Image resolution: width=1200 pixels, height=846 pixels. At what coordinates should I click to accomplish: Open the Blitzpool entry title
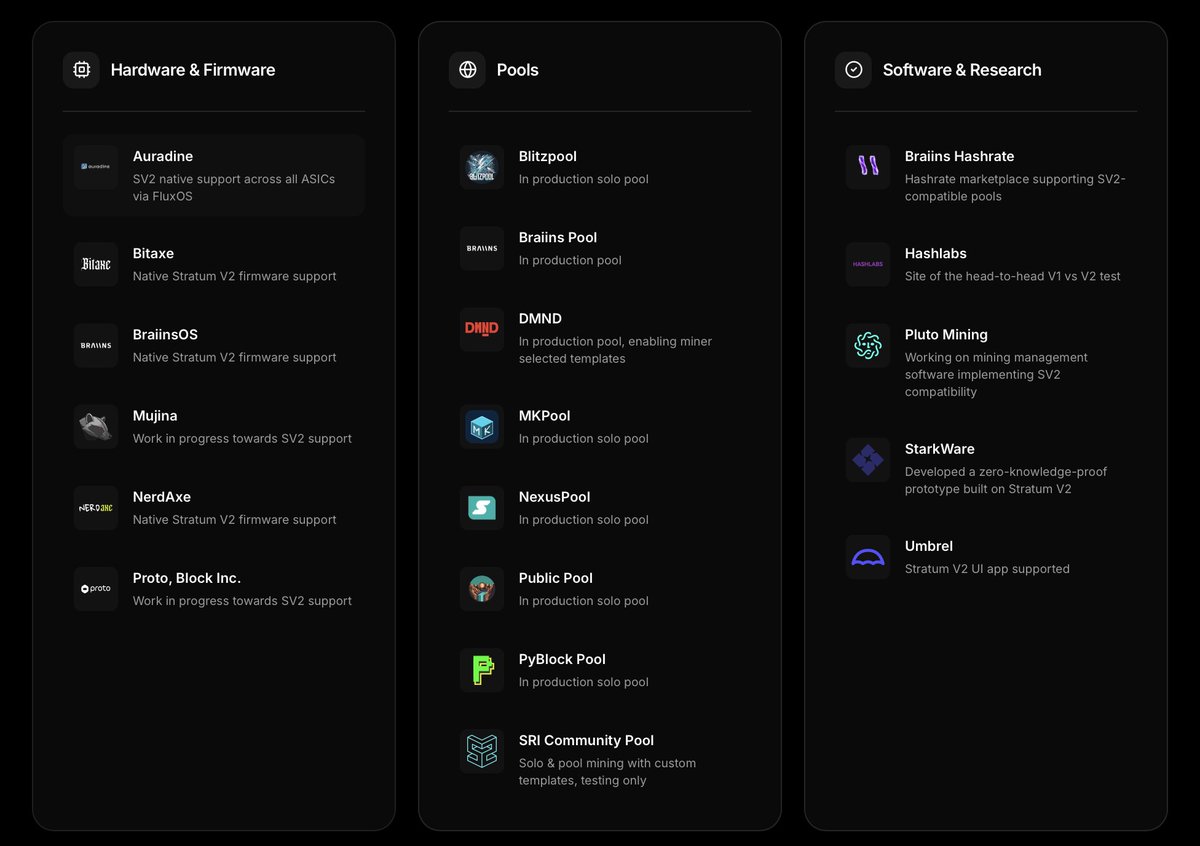tap(548, 156)
